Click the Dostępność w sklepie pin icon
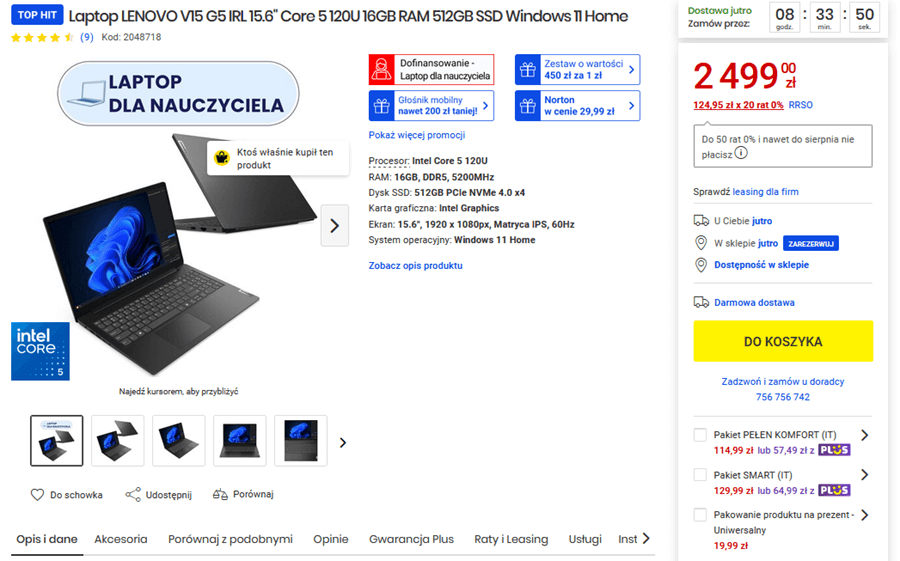 pos(701,265)
